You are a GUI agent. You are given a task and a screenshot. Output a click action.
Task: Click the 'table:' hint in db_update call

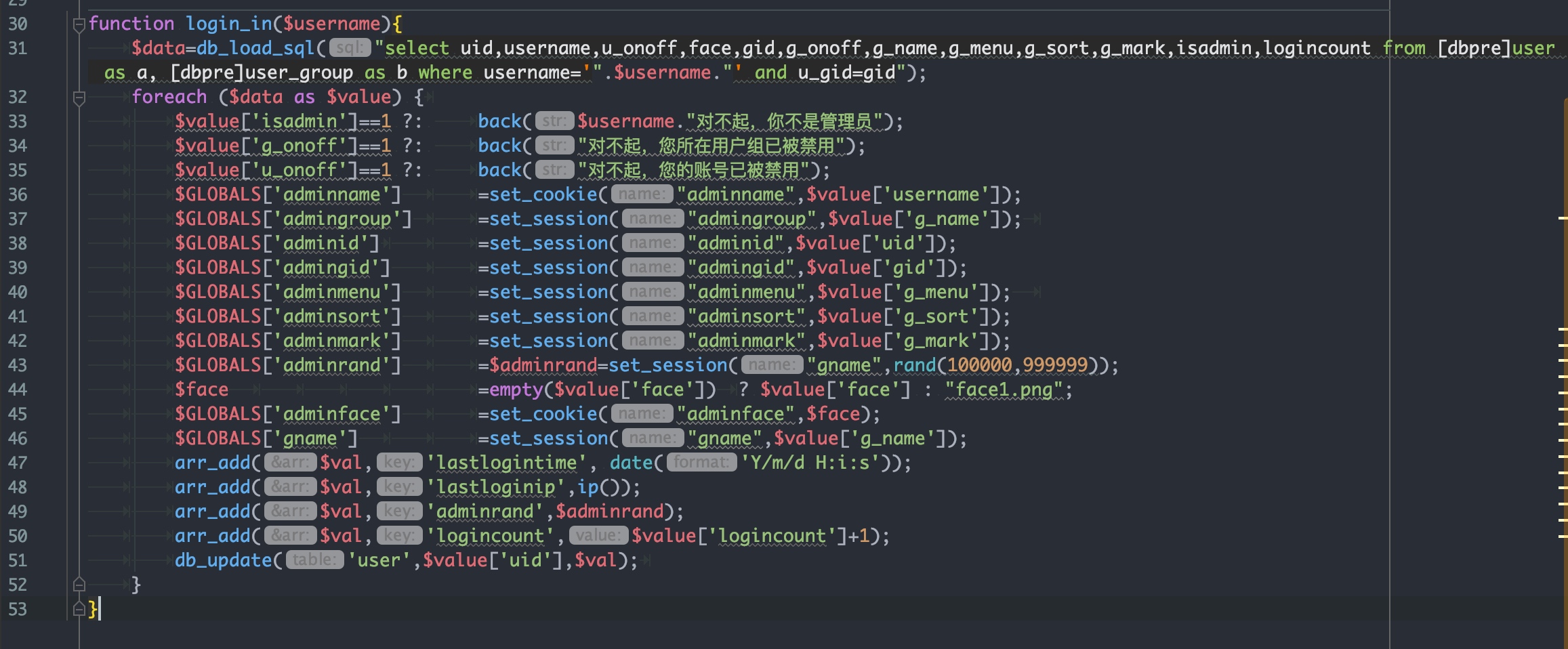click(314, 560)
